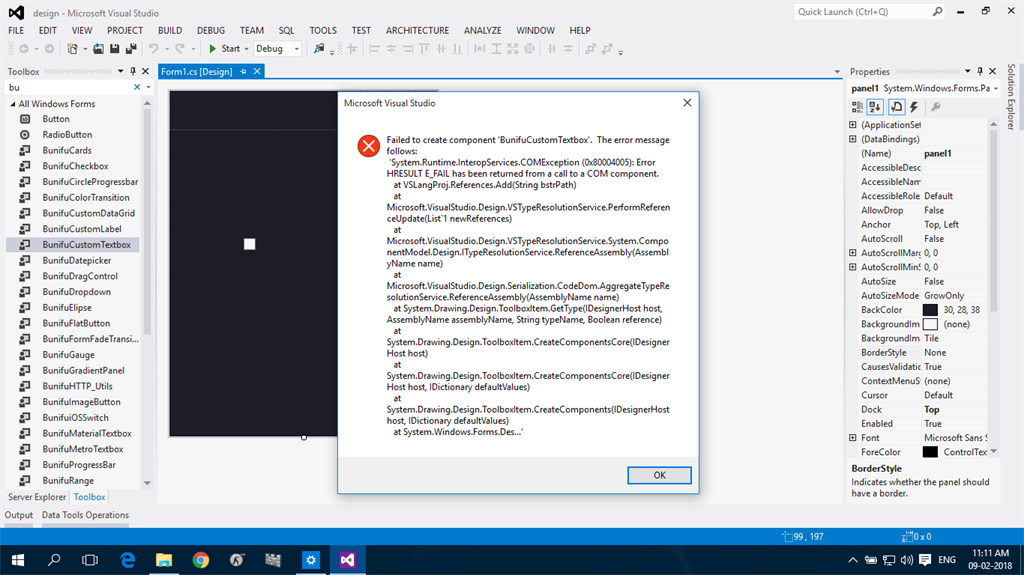Click the Save All toolbar icon
The image size is (1024, 575).
click(131, 49)
